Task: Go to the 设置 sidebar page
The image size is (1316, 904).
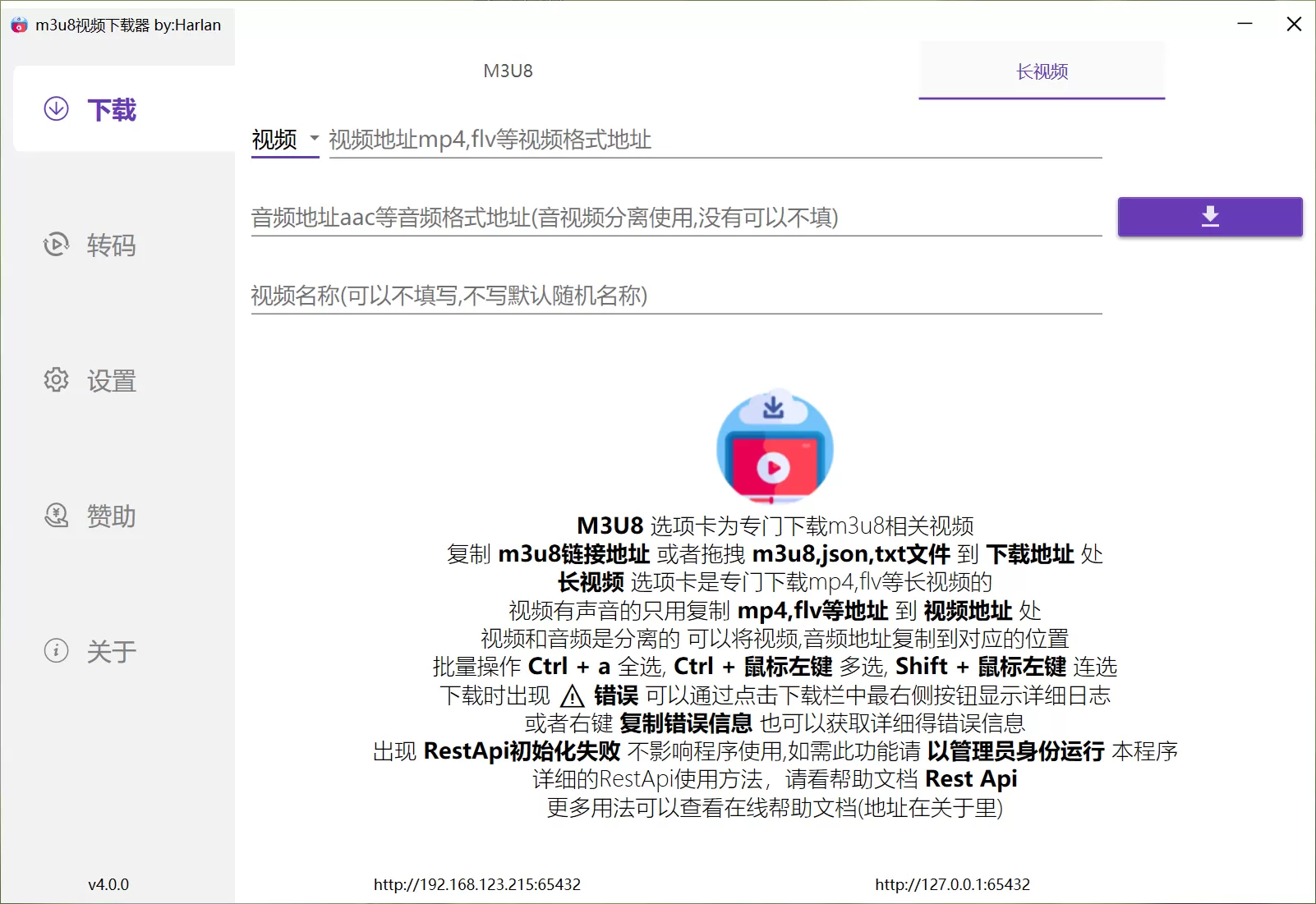Action: pyautogui.click(x=124, y=380)
